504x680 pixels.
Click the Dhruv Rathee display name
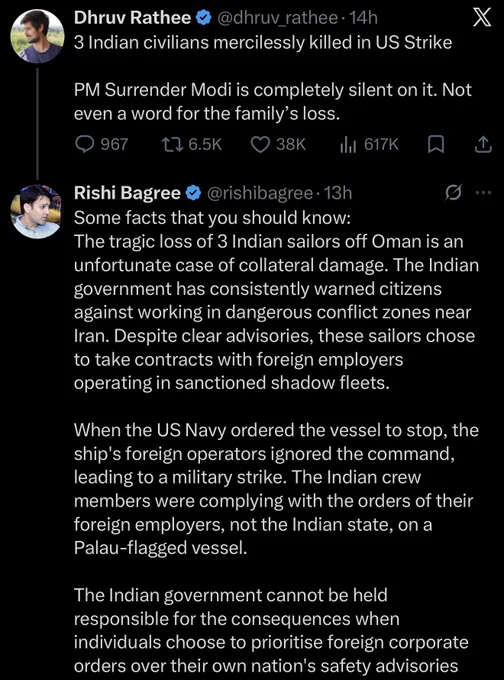(x=132, y=18)
